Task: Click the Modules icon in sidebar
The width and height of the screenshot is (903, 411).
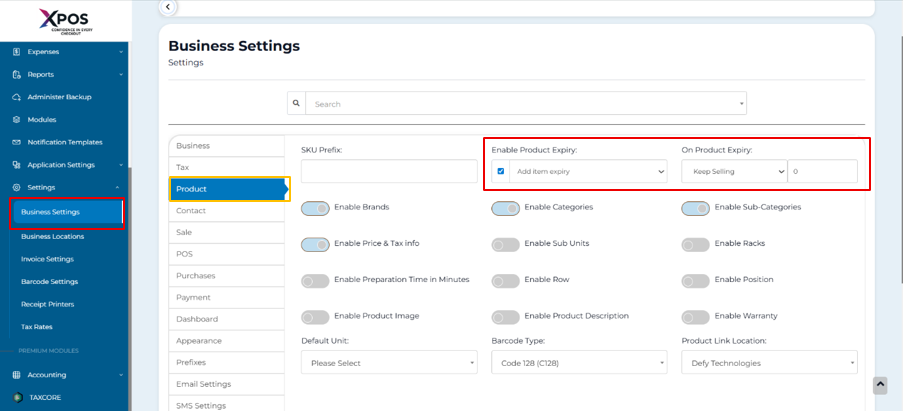Action: tap(16, 120)
